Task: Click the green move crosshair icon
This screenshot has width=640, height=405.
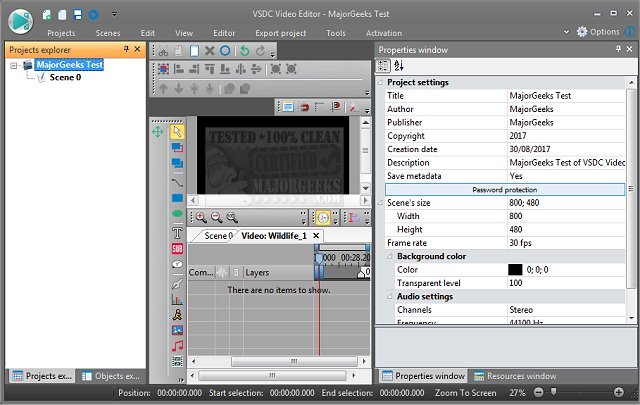Action: click(x=158, y=132)
